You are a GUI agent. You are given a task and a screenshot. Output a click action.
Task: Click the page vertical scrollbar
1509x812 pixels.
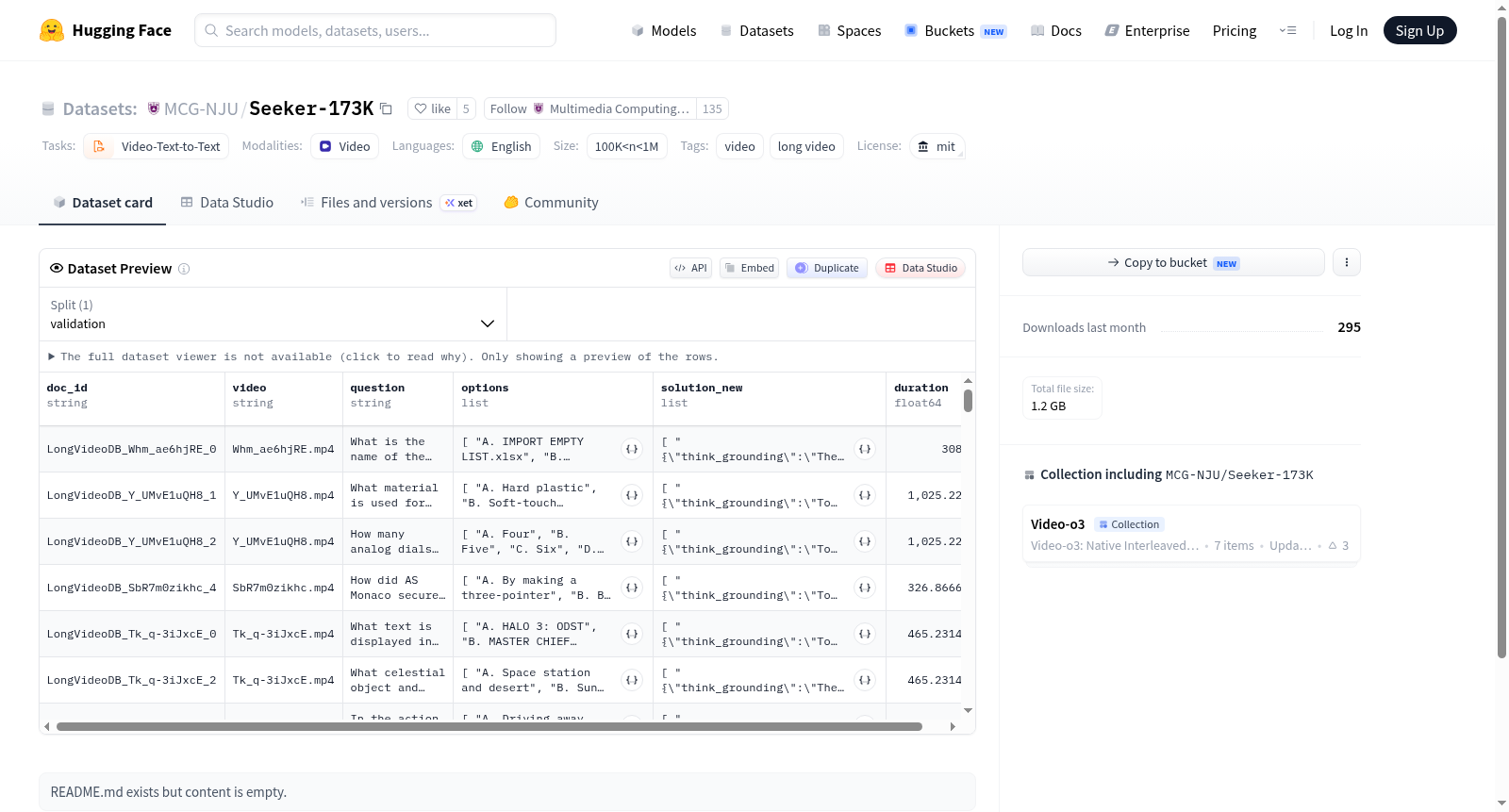point(1501,337)
